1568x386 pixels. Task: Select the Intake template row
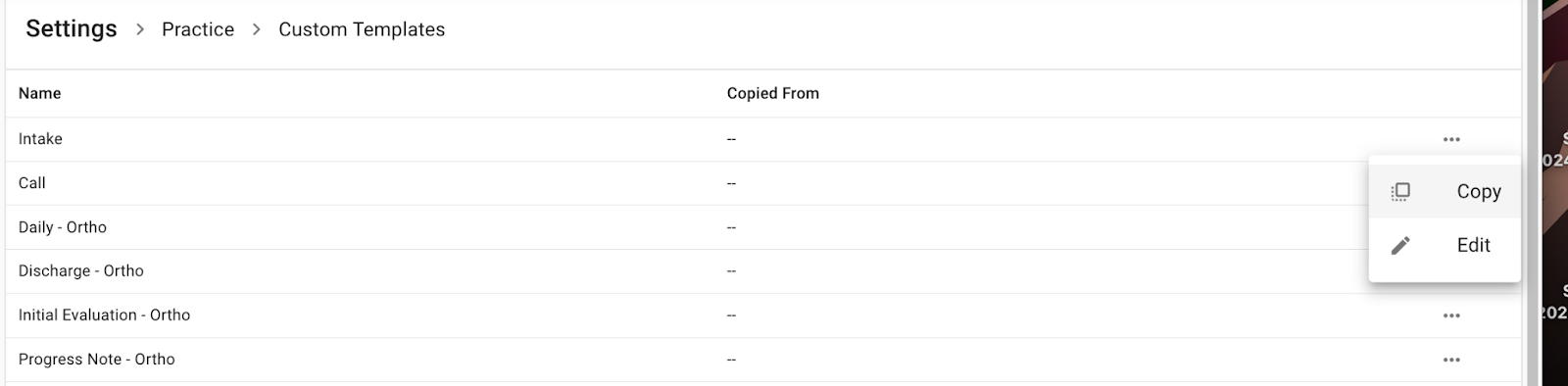click(x=763, y=139)
